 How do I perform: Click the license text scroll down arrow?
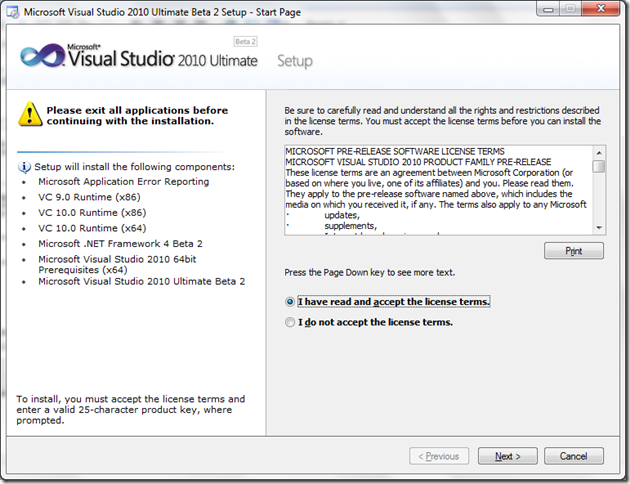pos(599,228)
